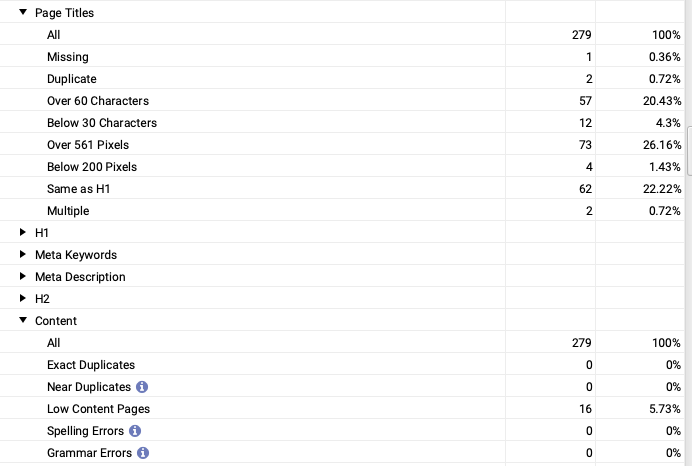The height and width of the screenshot is (466, 692).
Task: Click the vertical scrollbar handle
Action: (689, 151)
